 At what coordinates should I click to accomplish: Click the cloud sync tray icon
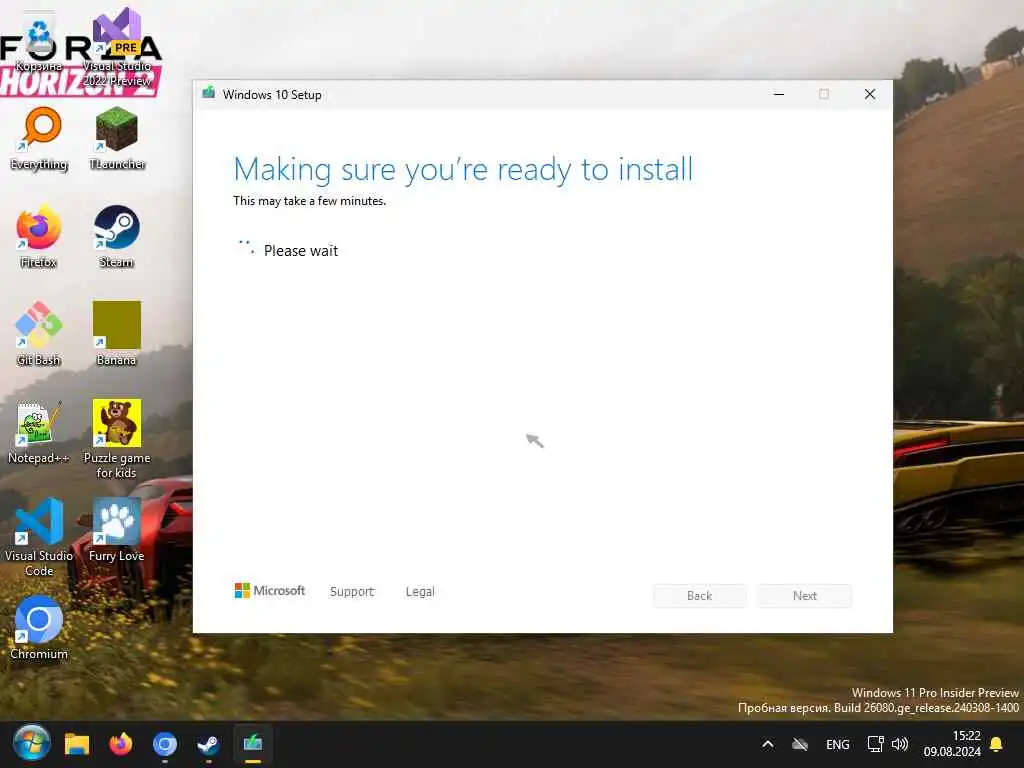tap(800, 744)
